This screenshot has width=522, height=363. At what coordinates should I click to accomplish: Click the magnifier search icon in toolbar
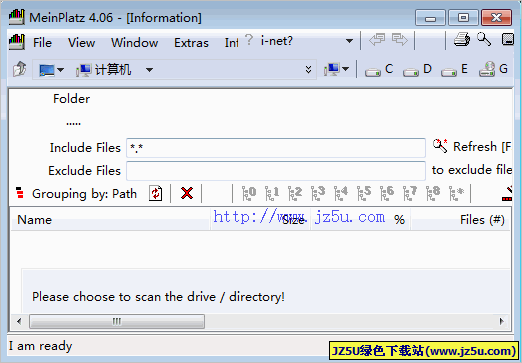tap(484, 39)
